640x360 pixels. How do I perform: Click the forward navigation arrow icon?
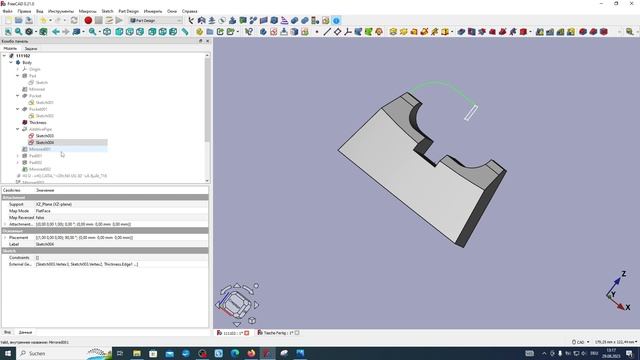[66, 32]
